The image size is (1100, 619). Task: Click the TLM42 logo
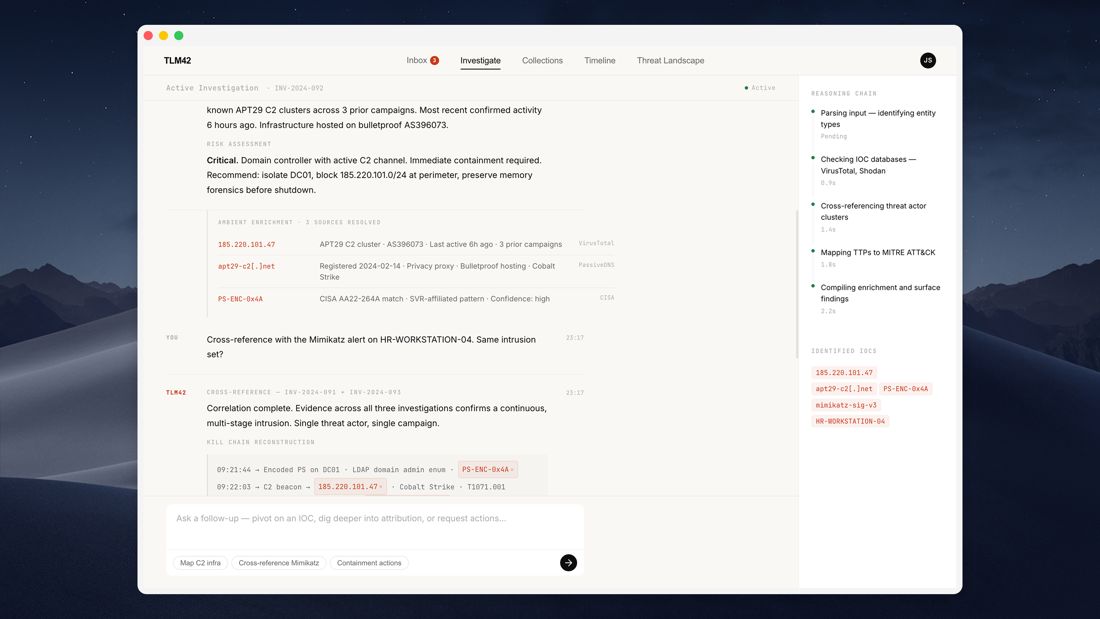(177, 60)
